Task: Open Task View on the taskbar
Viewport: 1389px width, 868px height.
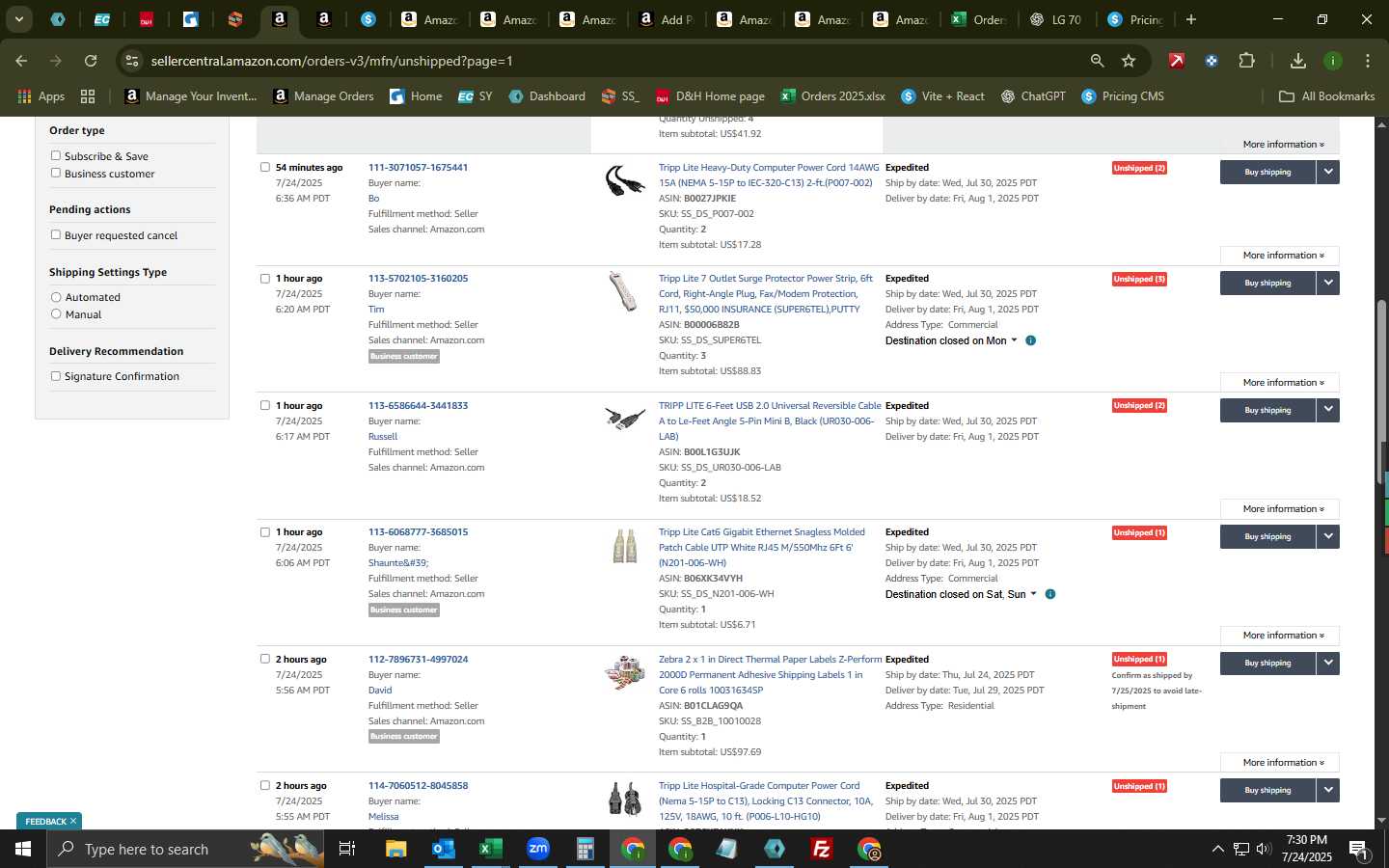Action: (347, 849)
